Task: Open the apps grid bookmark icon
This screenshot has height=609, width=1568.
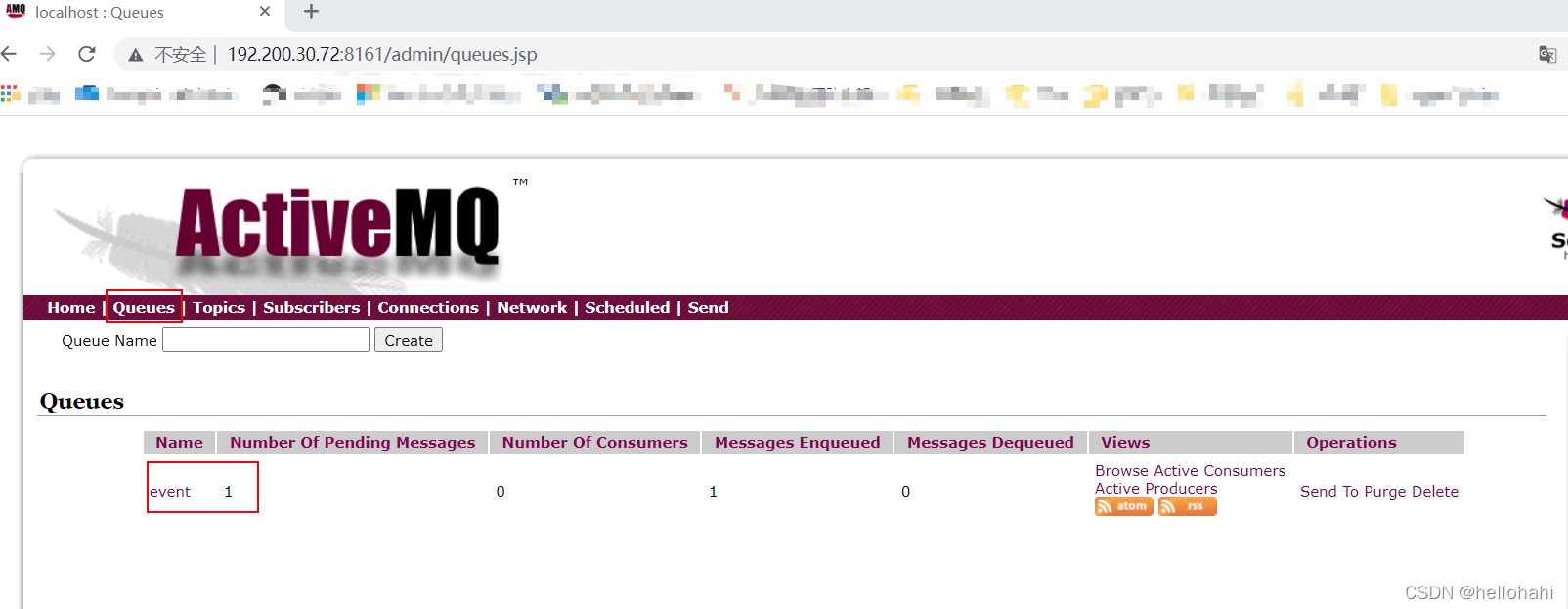Action: pos(10,94)
